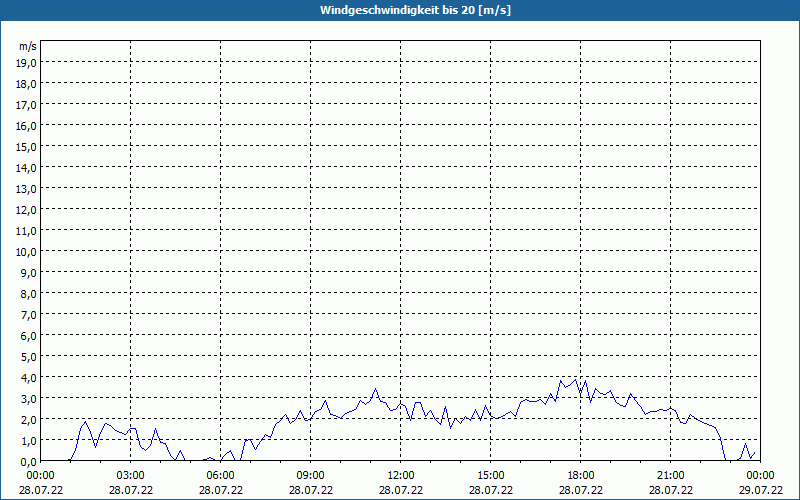Click the 18:00 time axis label

[580, 475]
